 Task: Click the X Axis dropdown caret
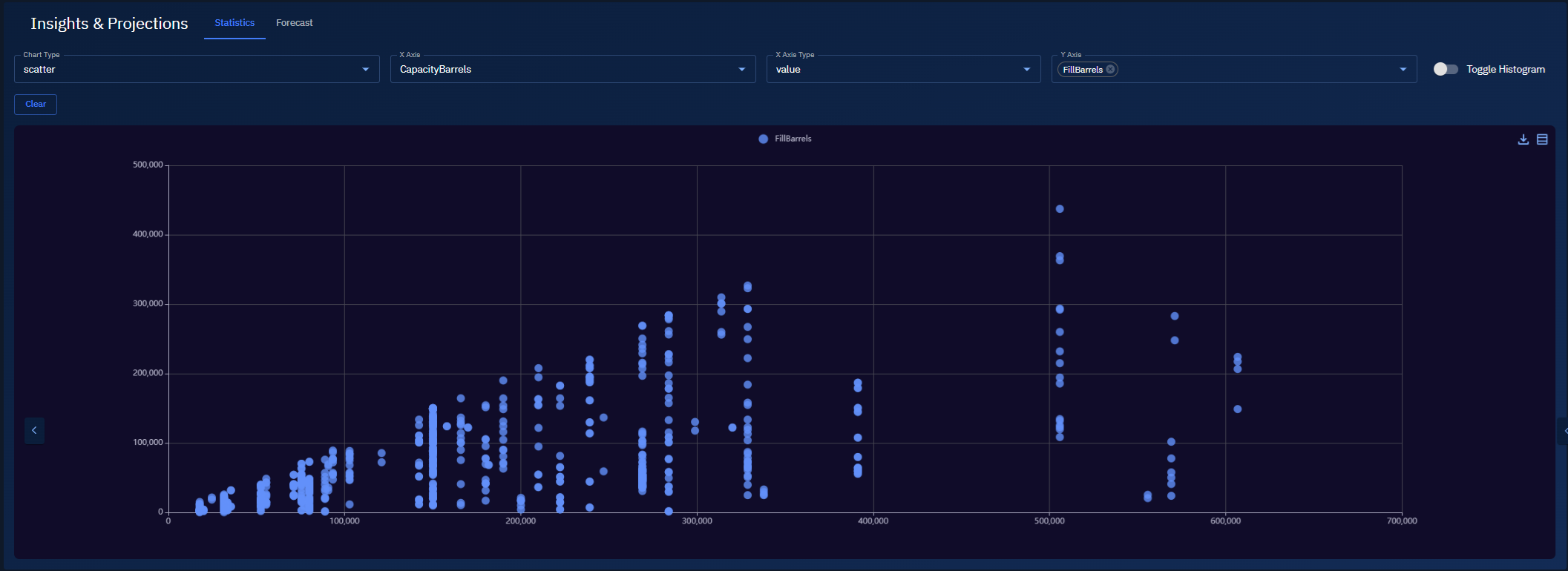(x=741, y=70)
